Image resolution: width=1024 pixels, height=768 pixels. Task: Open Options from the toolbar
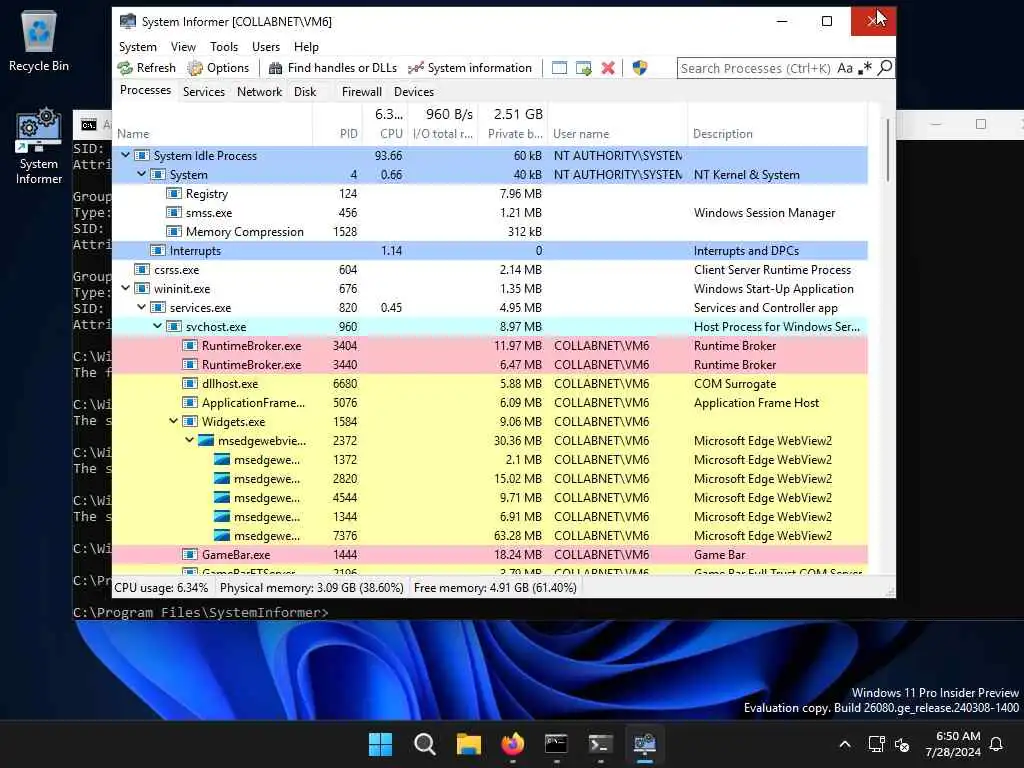coord(218,68)
